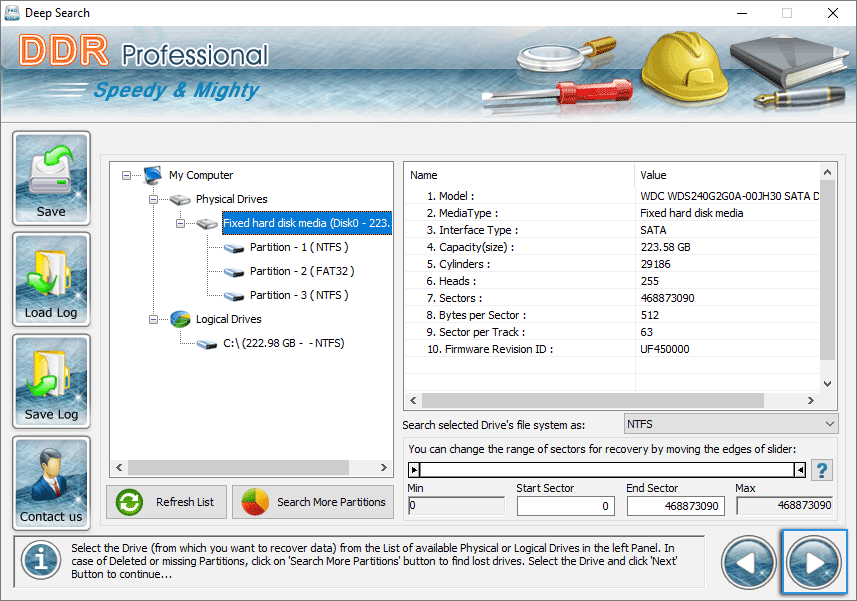
Task: Click the My Computer icon in tree
Action: (x=153, y=175)
